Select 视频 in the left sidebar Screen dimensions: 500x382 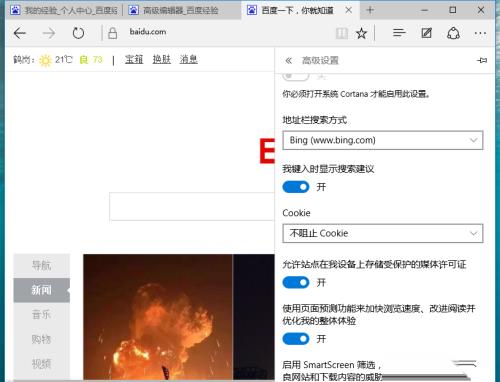pyautogui.click(x=42, y=364)
